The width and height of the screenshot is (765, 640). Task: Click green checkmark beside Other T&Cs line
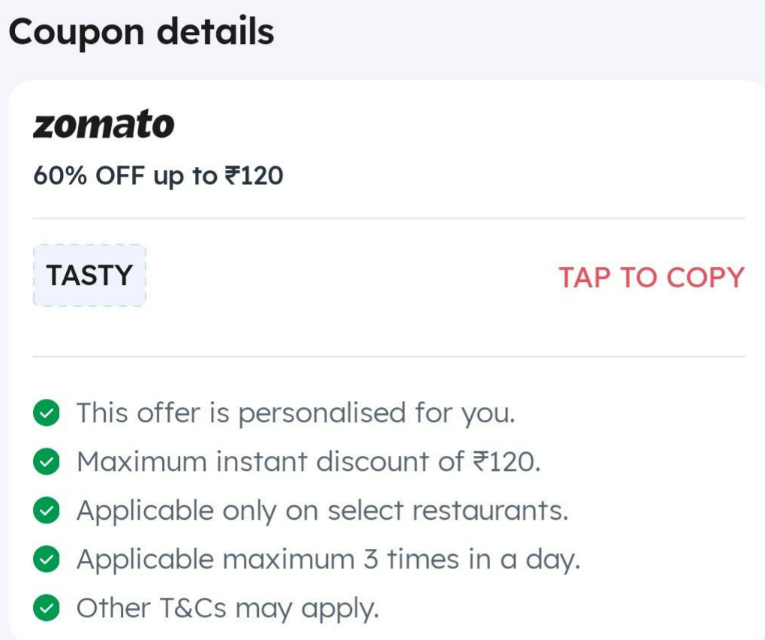tap(46, 608)
